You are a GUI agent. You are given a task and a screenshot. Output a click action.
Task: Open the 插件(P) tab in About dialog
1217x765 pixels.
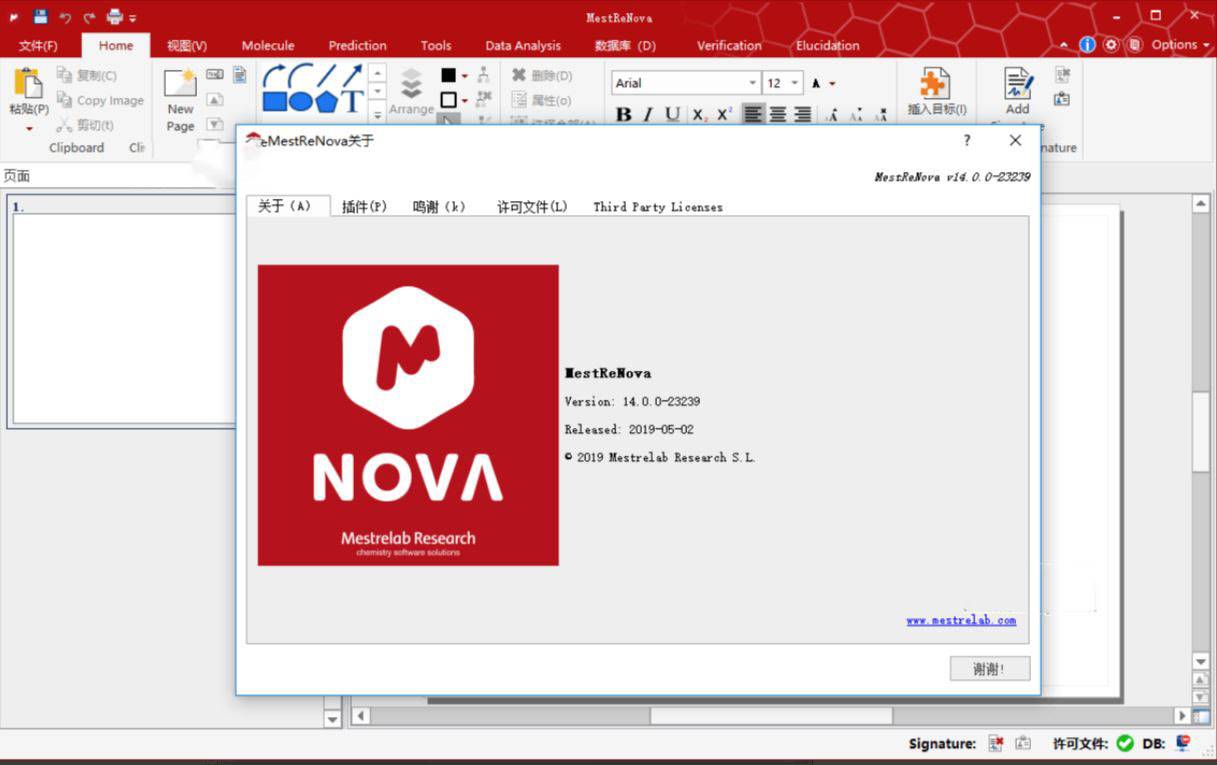coord(364,207)
